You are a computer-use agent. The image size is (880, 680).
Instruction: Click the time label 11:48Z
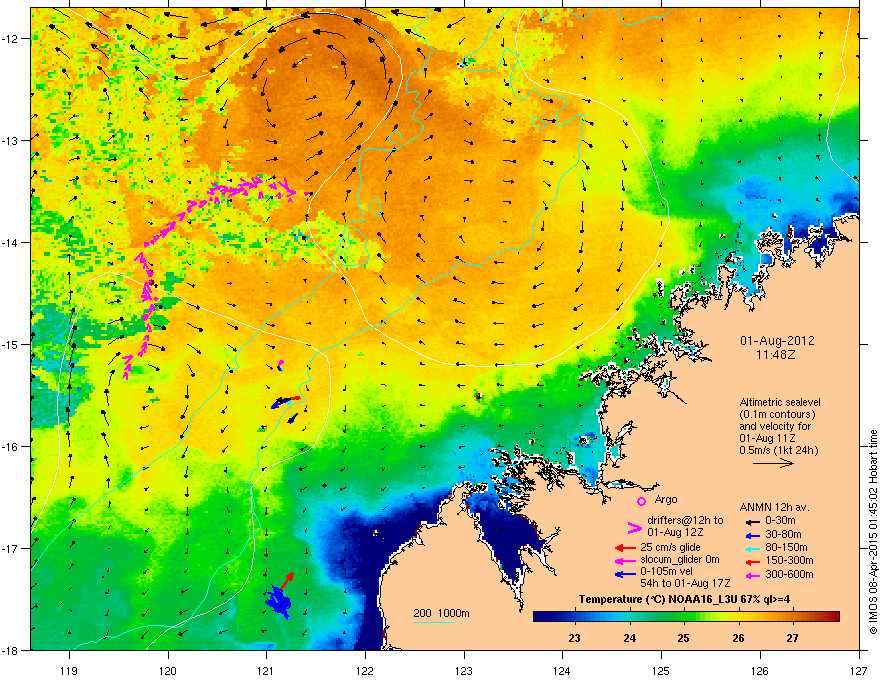[776, 355]
